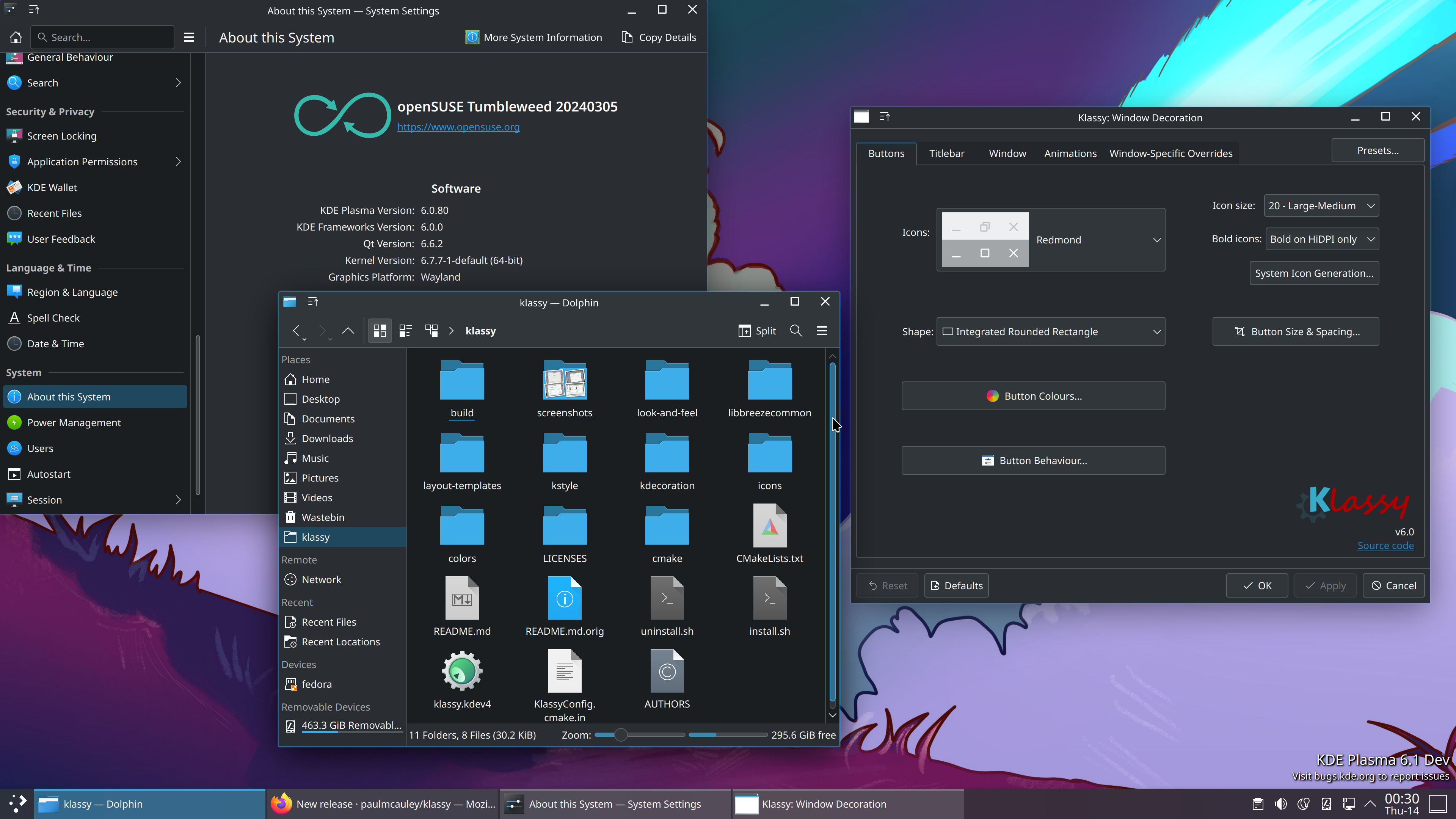This screenshot has width=1456, height=819.
Task: Switch Dolphin to Compact view mode
Action: (405, 331)
